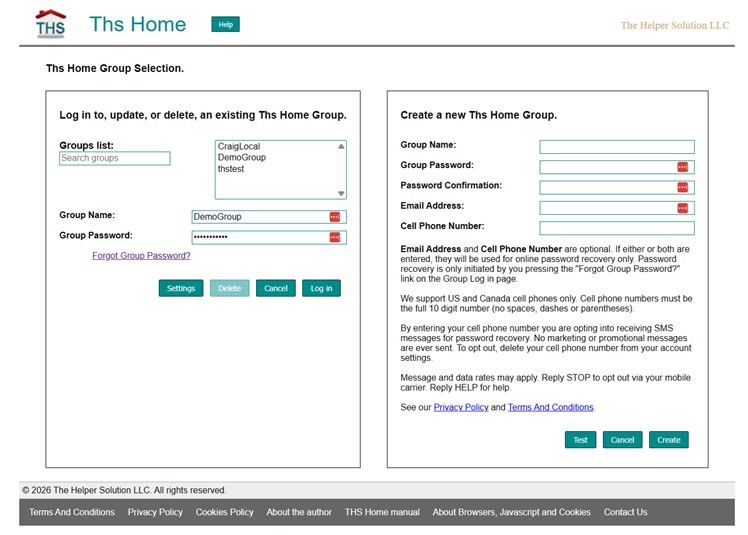Open THS Home manual footer link
The height and width of the screenshot is (535, 748).
click(382, 512)
